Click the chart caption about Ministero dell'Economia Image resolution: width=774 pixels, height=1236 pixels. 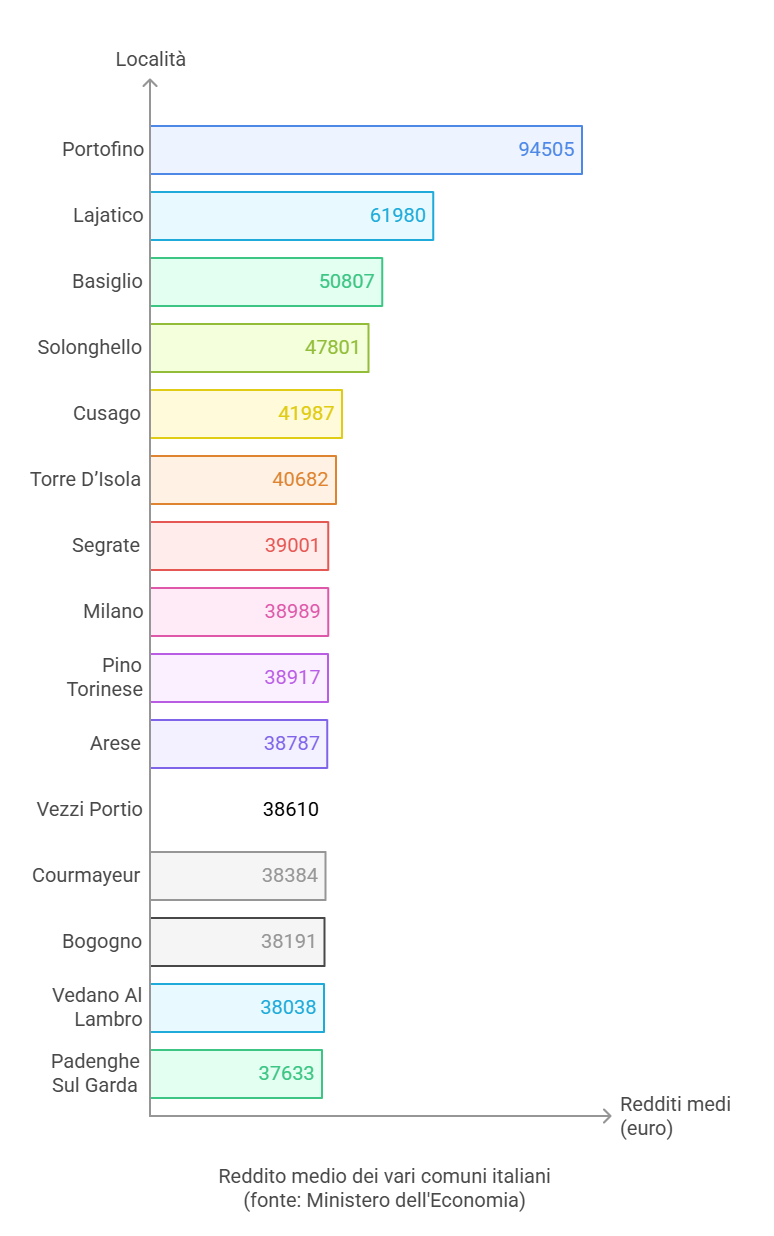point(385,1188)
